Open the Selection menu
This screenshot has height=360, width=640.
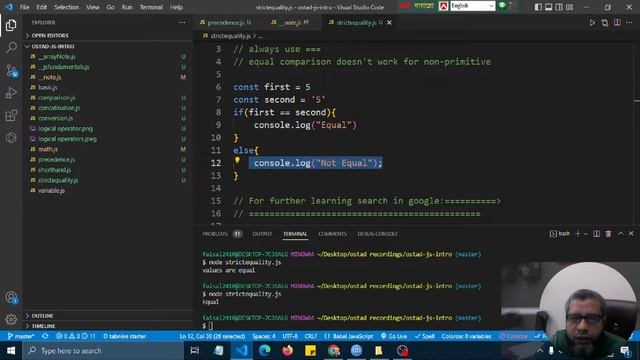(x=66, y=7)
